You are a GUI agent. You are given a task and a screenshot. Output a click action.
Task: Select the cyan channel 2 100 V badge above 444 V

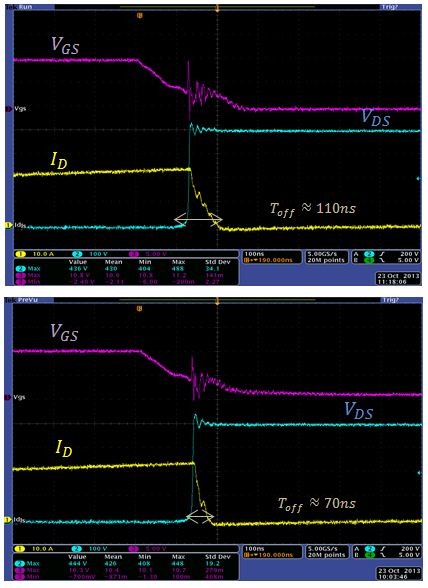point(91,549)
